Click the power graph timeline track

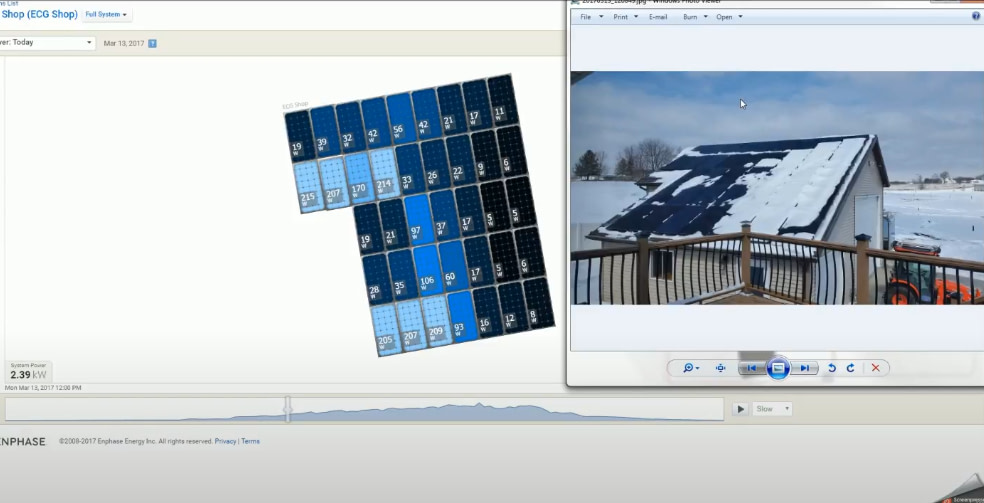(x=364, y=410)
